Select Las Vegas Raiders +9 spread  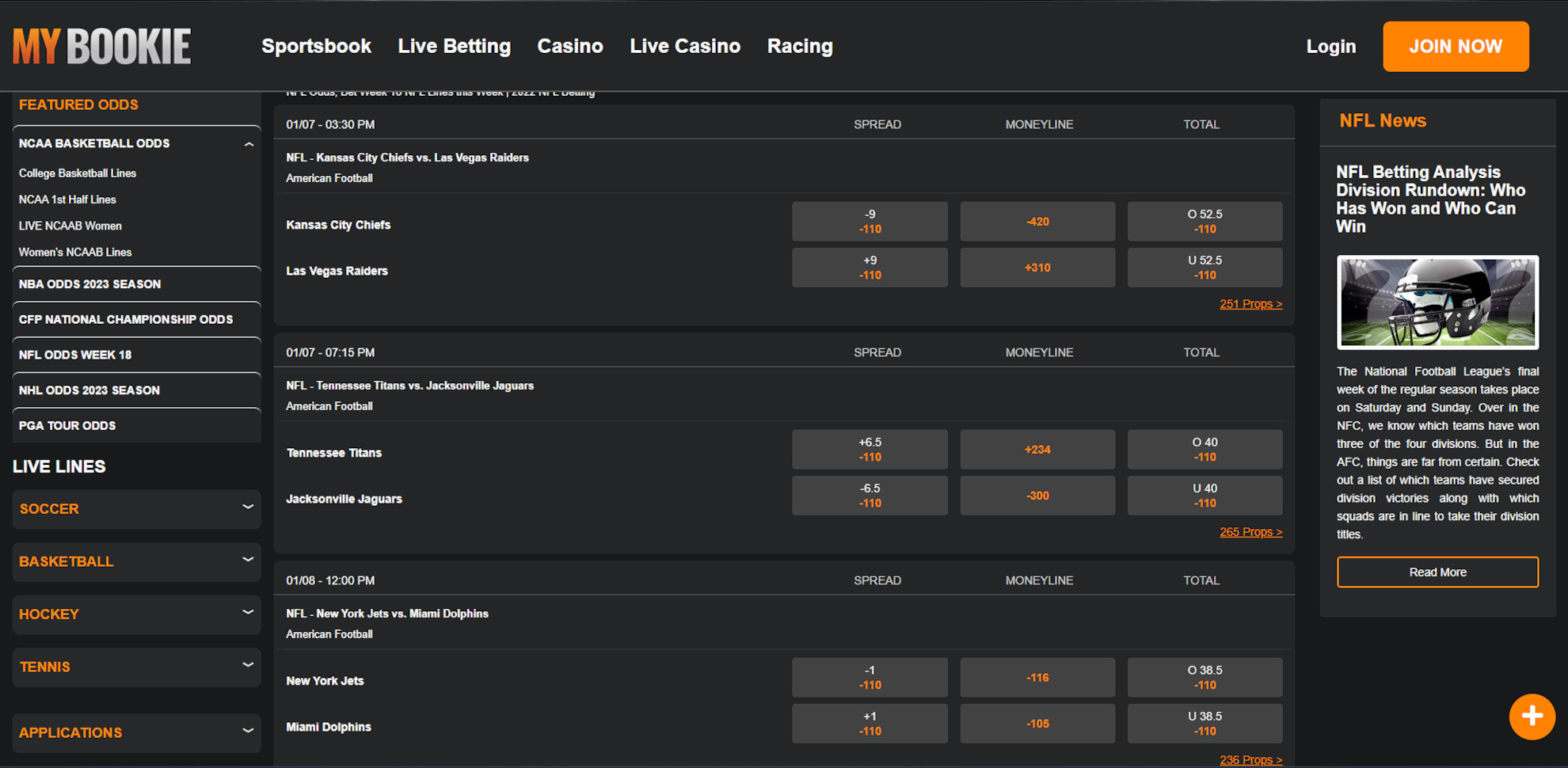870,268
